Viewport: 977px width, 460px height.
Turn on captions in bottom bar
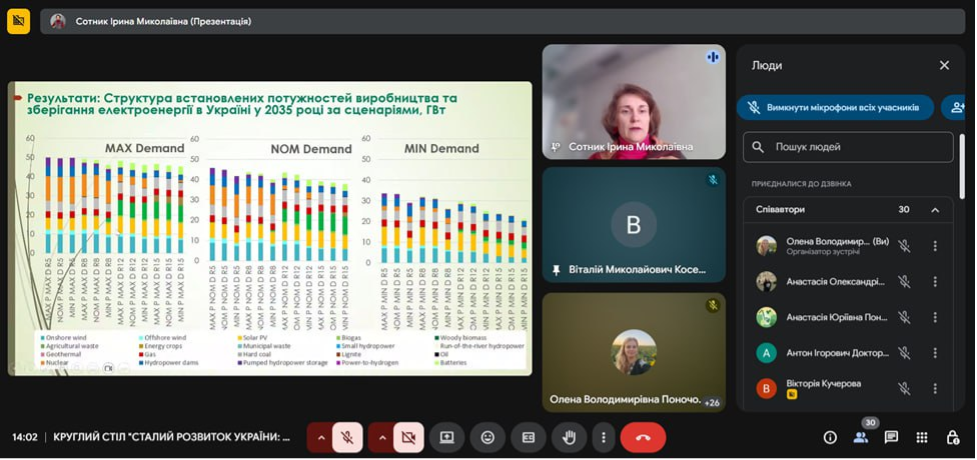(x=528, y=437)
